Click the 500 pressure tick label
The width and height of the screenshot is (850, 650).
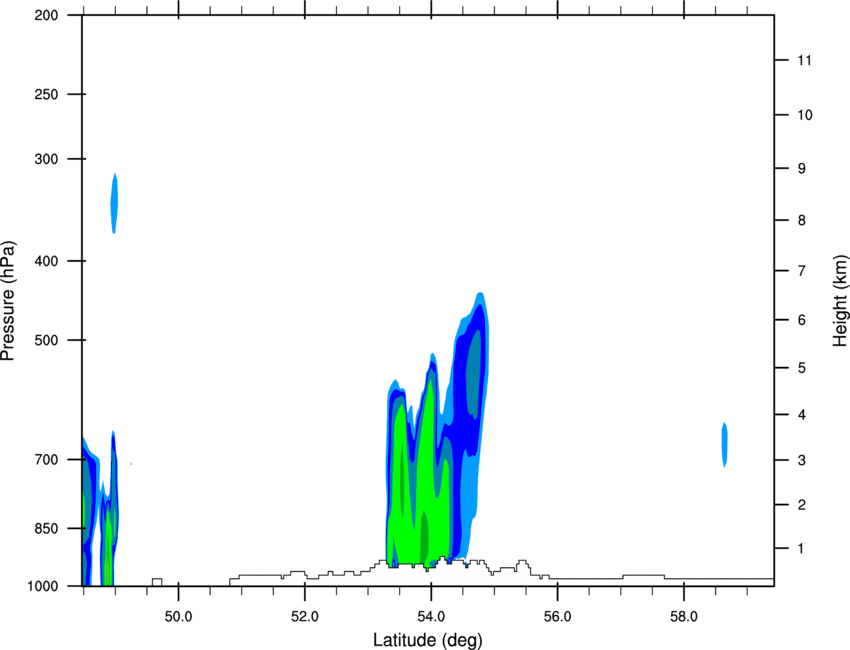[x=46, y=340]
